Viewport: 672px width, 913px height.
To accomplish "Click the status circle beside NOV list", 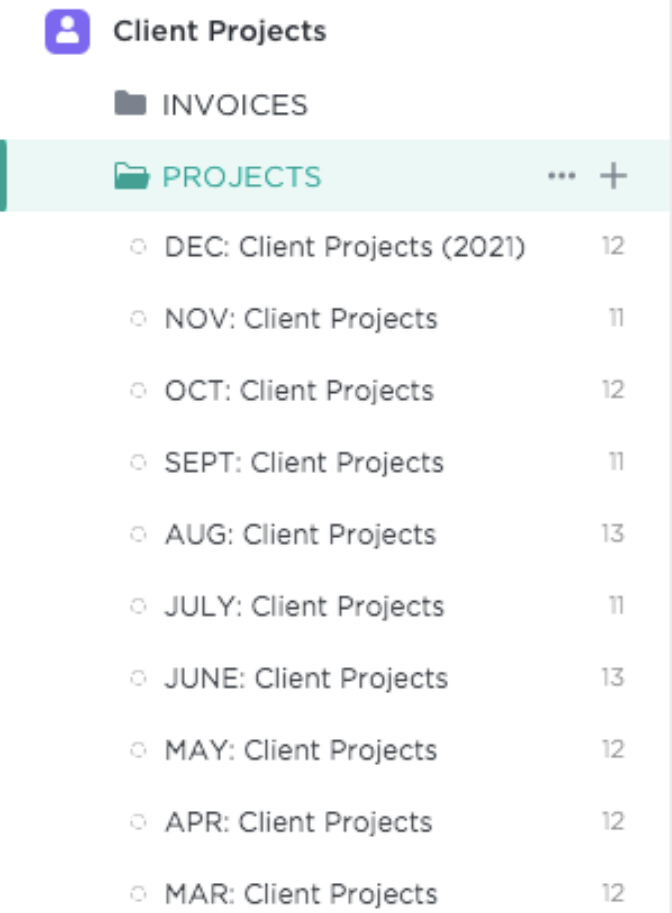I will click(139, 319).
